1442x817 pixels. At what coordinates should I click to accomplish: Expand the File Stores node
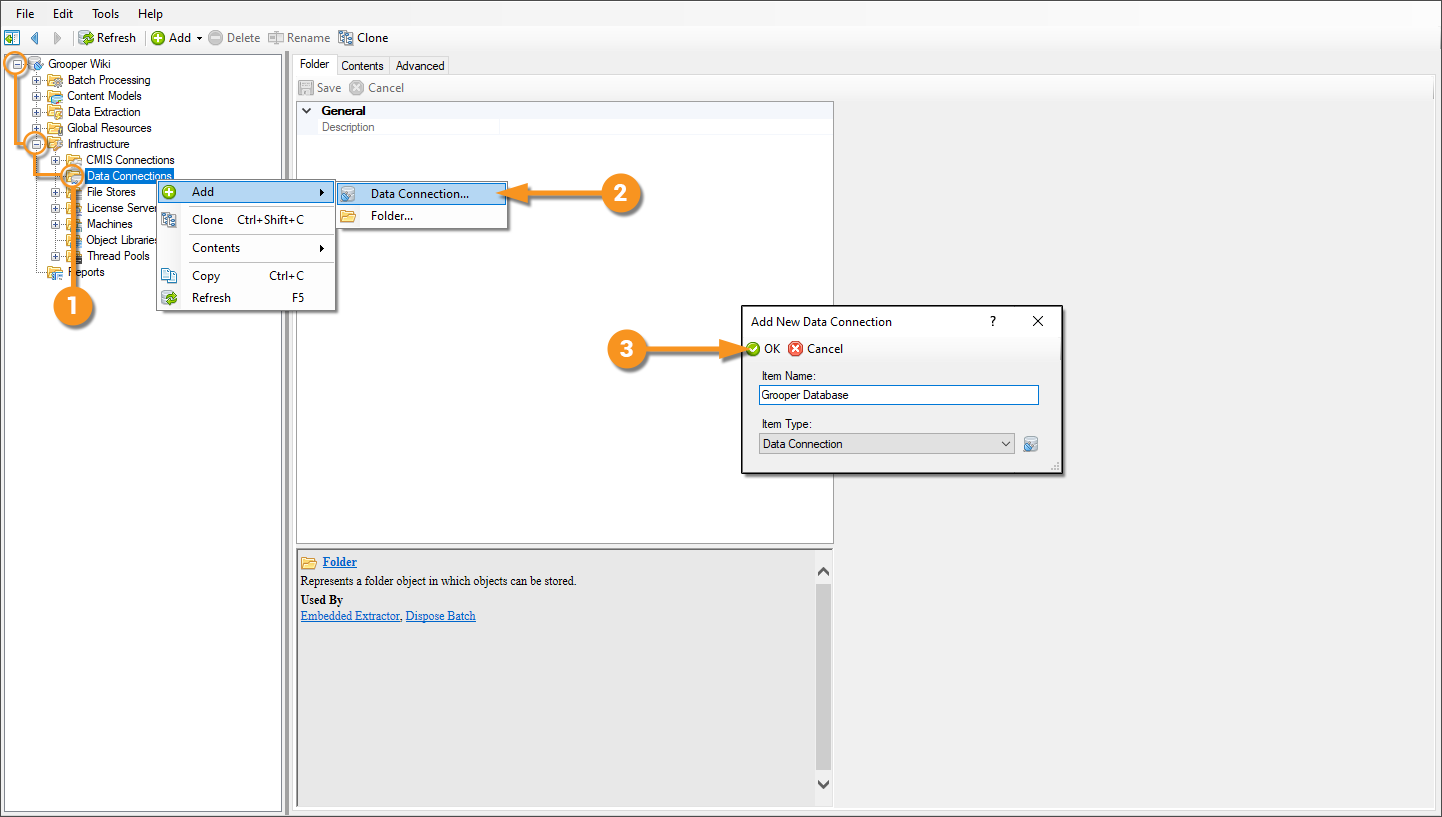click(x=56, y=192)
